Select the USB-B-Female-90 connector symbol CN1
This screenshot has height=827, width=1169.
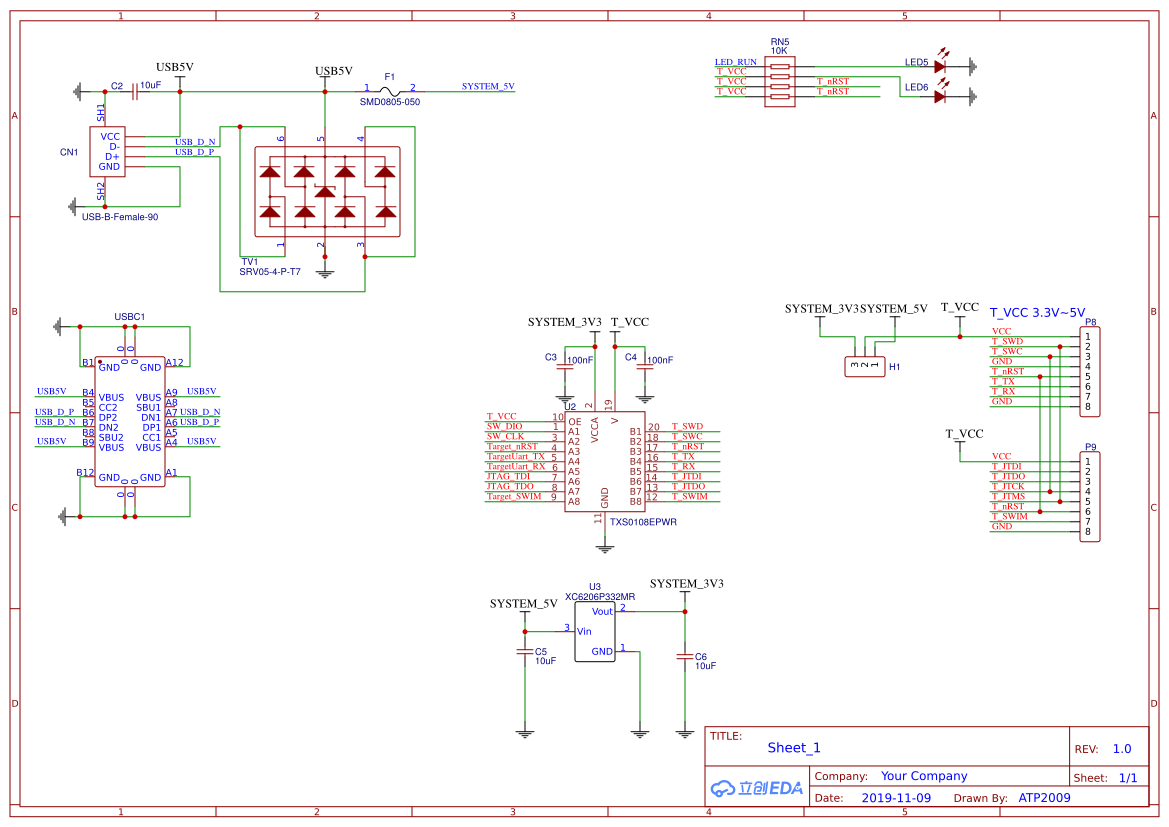point(107,152)
